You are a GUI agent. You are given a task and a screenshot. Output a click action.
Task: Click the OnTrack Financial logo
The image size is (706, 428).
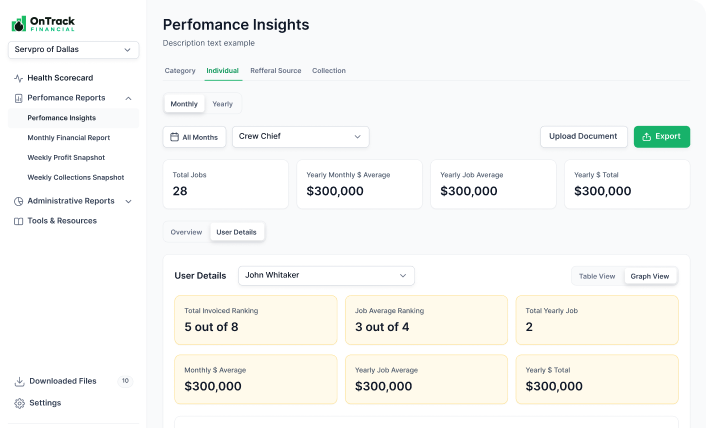pos(43,23)
